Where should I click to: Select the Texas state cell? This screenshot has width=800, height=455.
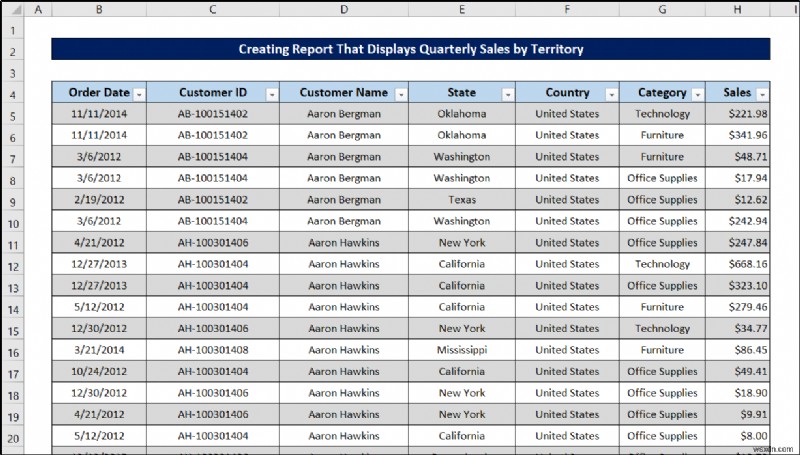coord(462,199)
